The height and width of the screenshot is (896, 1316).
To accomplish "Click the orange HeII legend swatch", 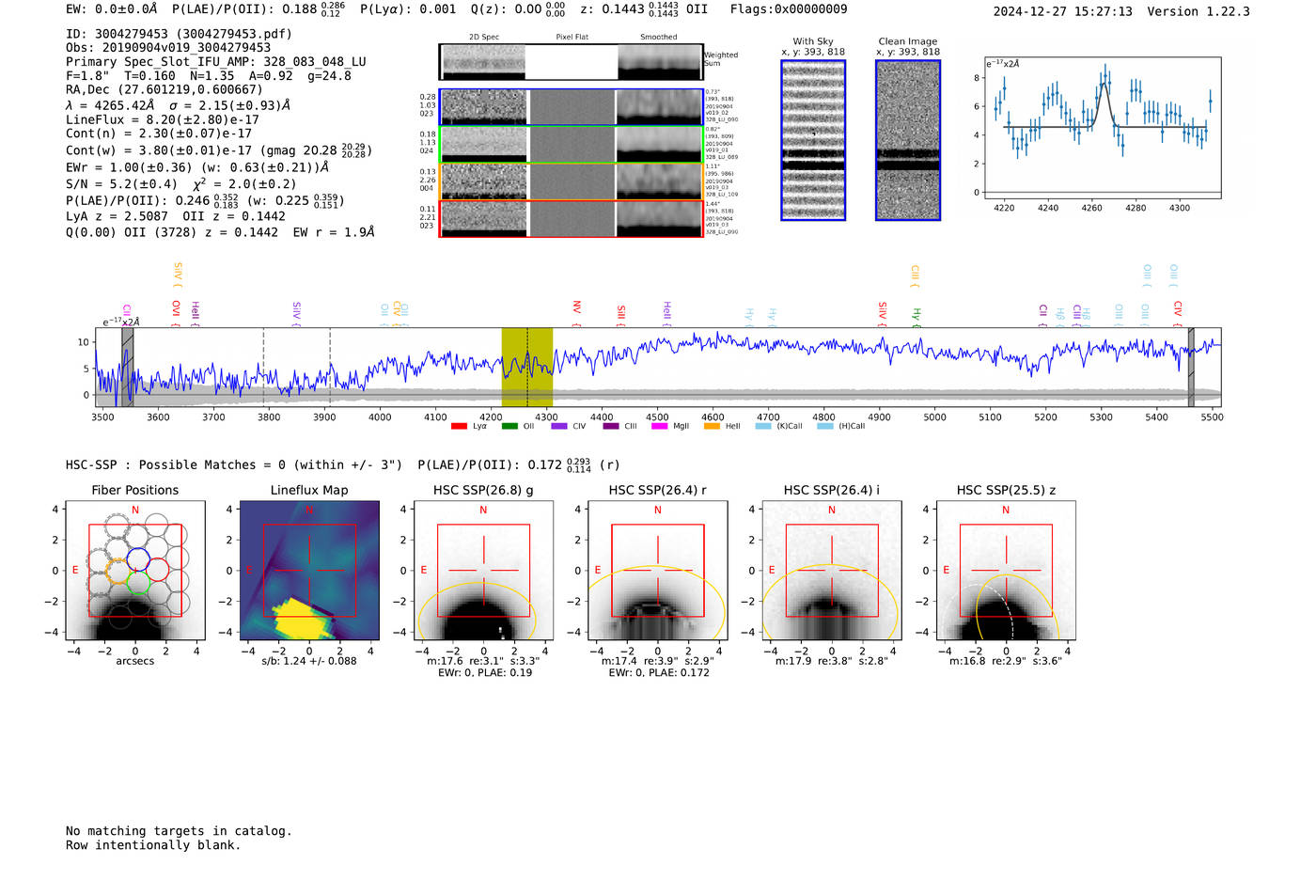I will 712,426.
